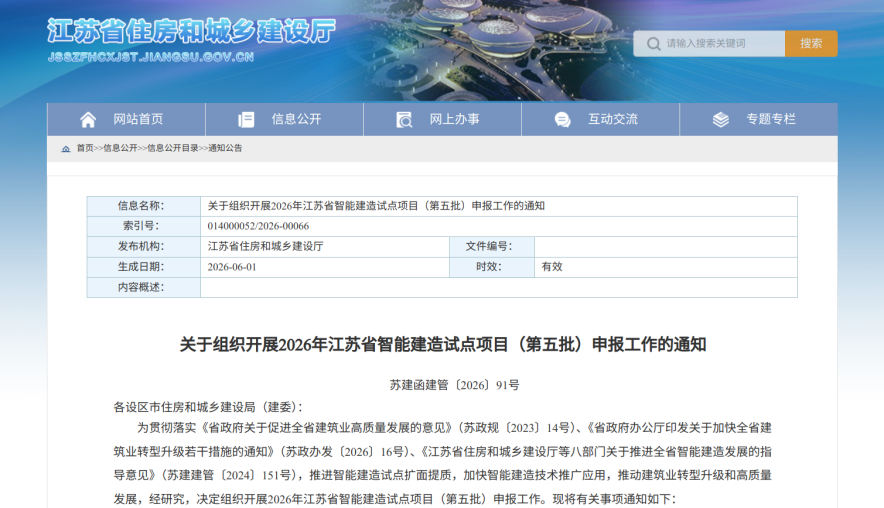Viewport: 884px width, 508px height.
Task: Click the 江苏省住房和城乡建设厅 site logo title
Action: coord(192,31)
